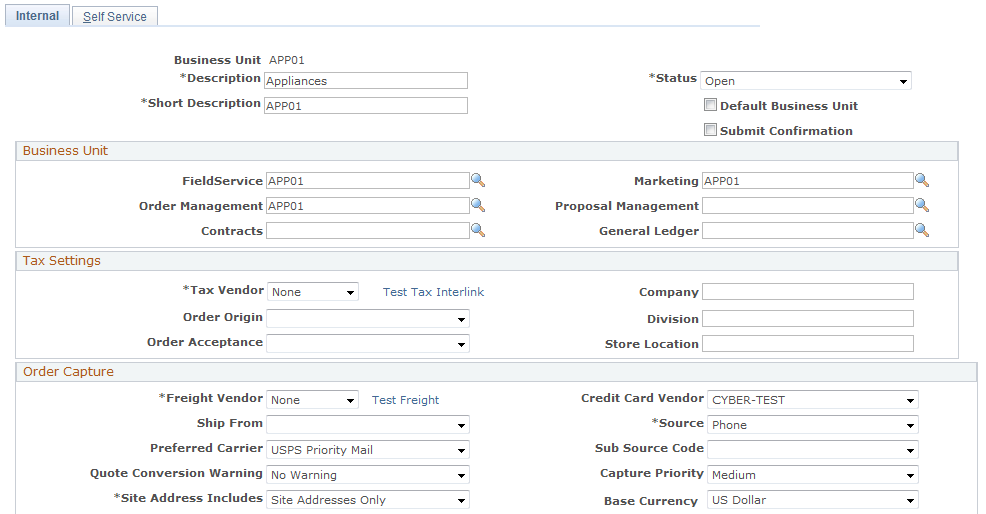Click the Business Unit value APP01 text
Image resolution: width=986 pixels, height=514 pixels.
pyautogui.click(x=287, y=60)
